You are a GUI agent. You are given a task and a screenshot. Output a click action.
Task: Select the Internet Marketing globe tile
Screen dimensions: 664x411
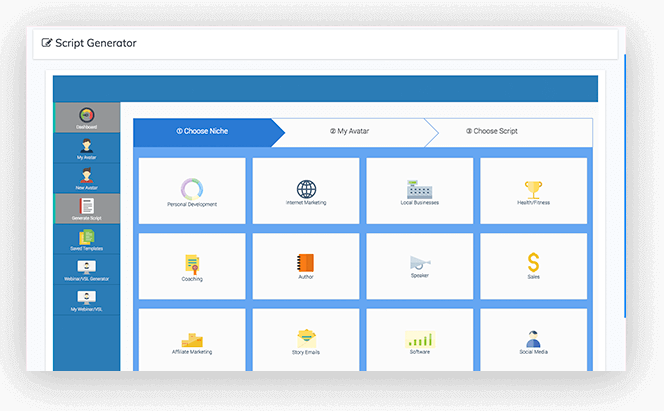point(306,191)
